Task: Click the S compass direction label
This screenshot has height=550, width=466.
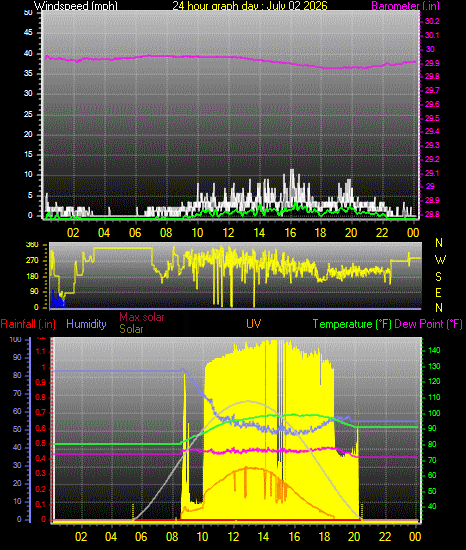Action: pyautogui.click(x=438, y=277)
